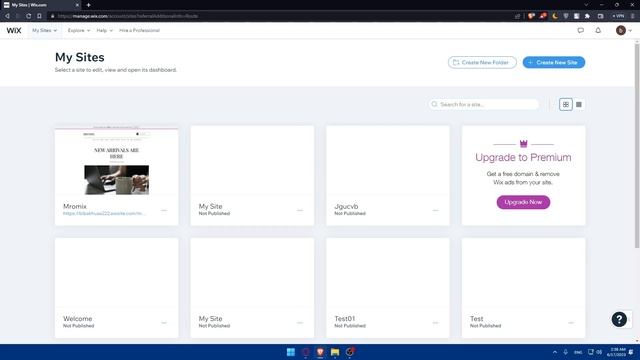Open Brave browser in the taskbar
The image size is (640, 360).
pyautogui.click(x=320, y=352)
